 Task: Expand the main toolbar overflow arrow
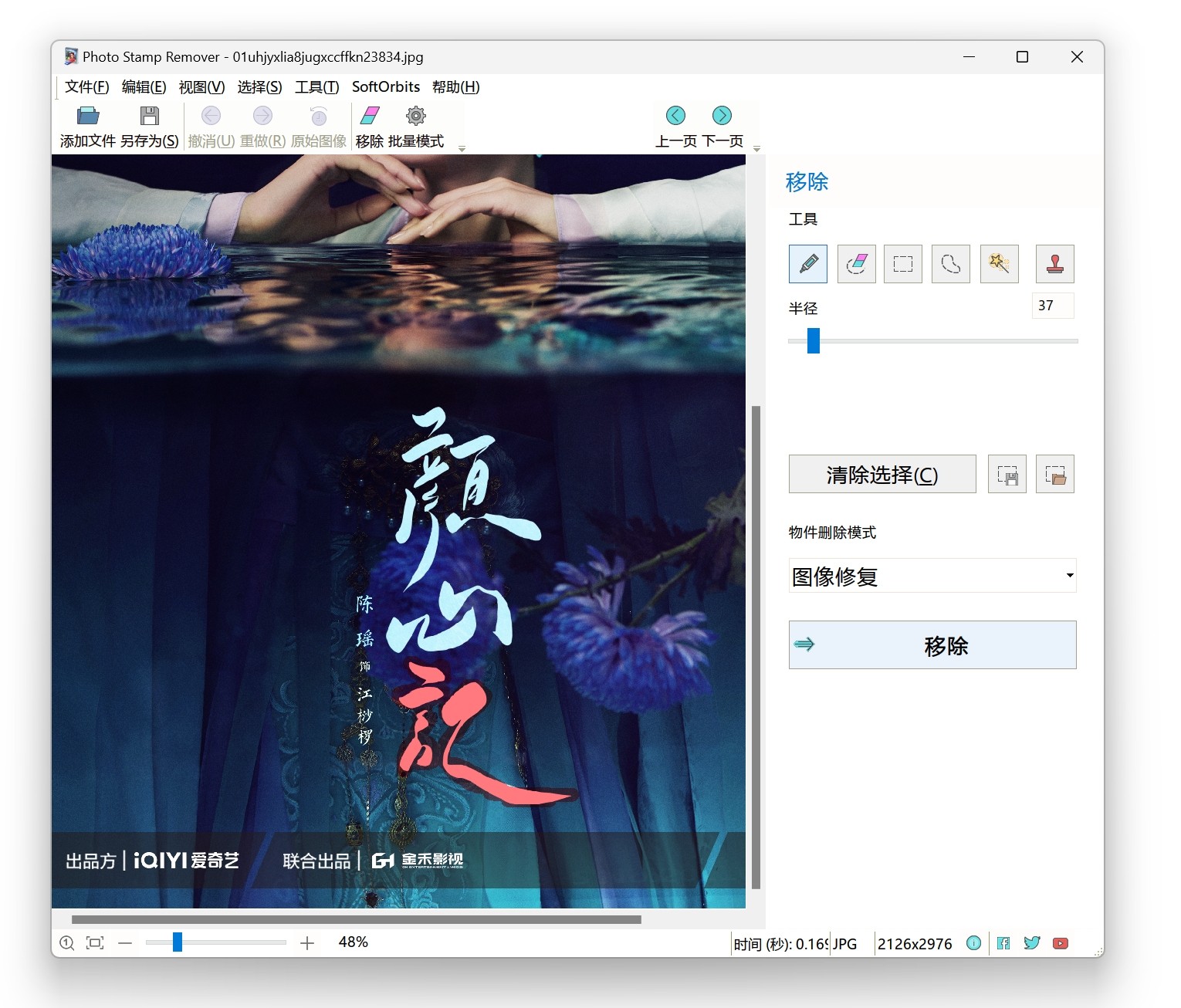click(x=462, y=148)
